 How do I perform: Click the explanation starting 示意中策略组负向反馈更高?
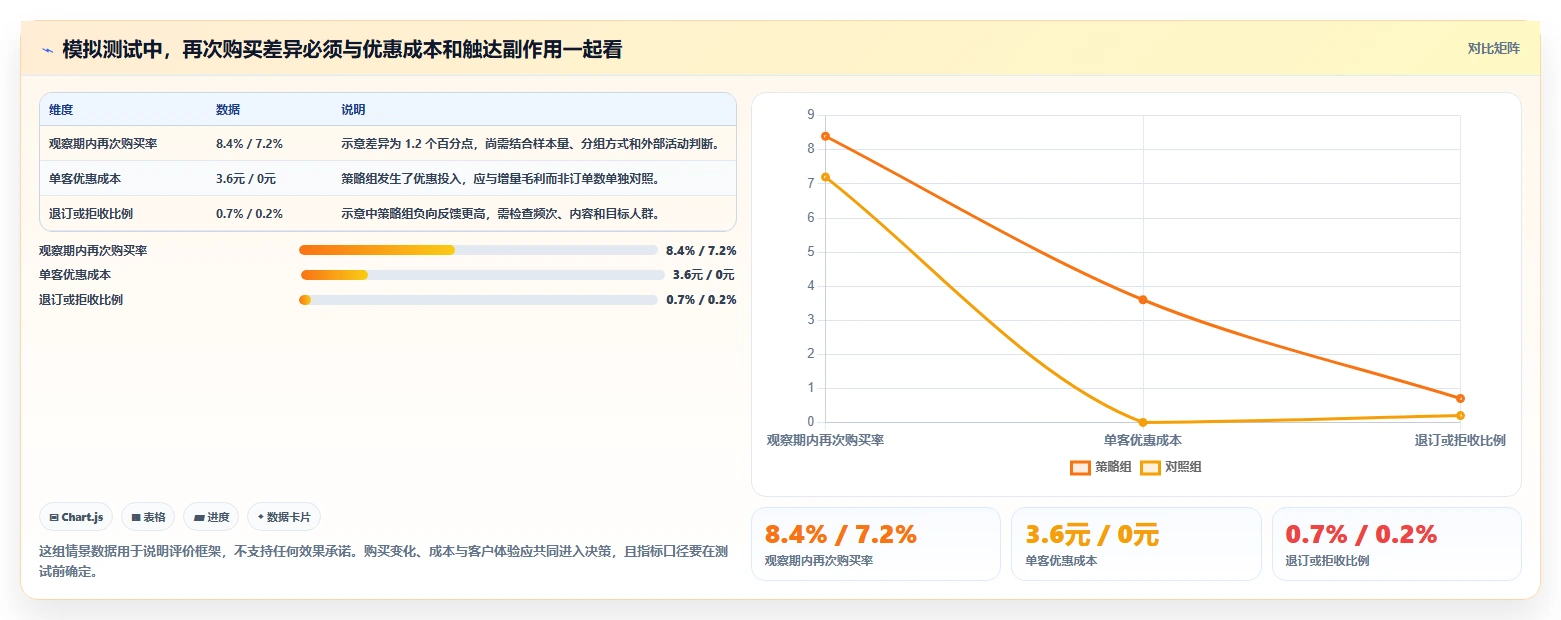pyautogui.click(x=500, y=214)
